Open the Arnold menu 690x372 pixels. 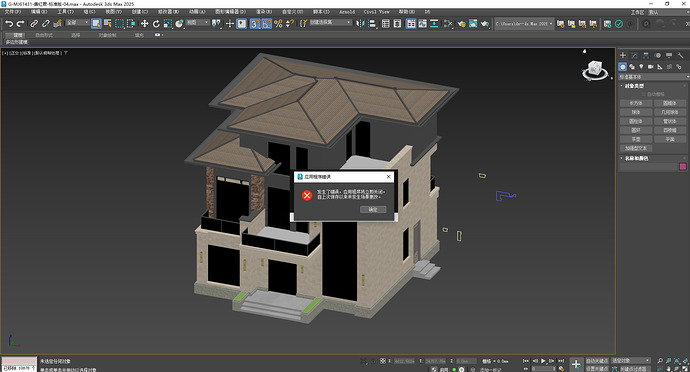(347, 12)
